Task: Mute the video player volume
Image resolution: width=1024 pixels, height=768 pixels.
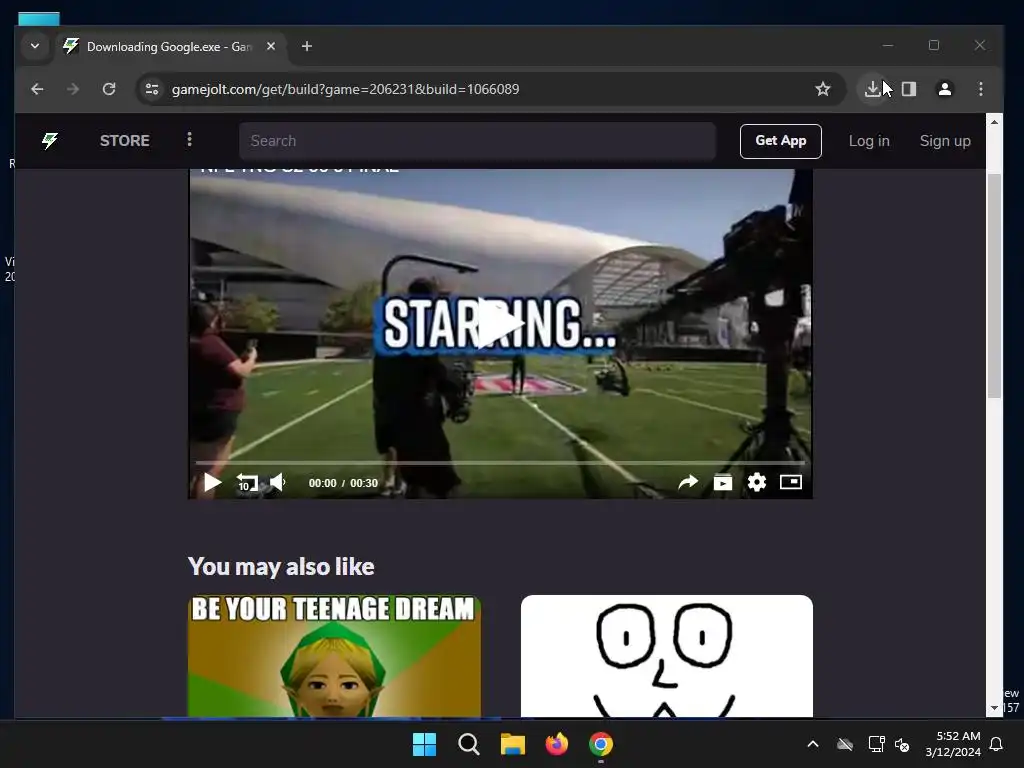Action: (278, 483)
